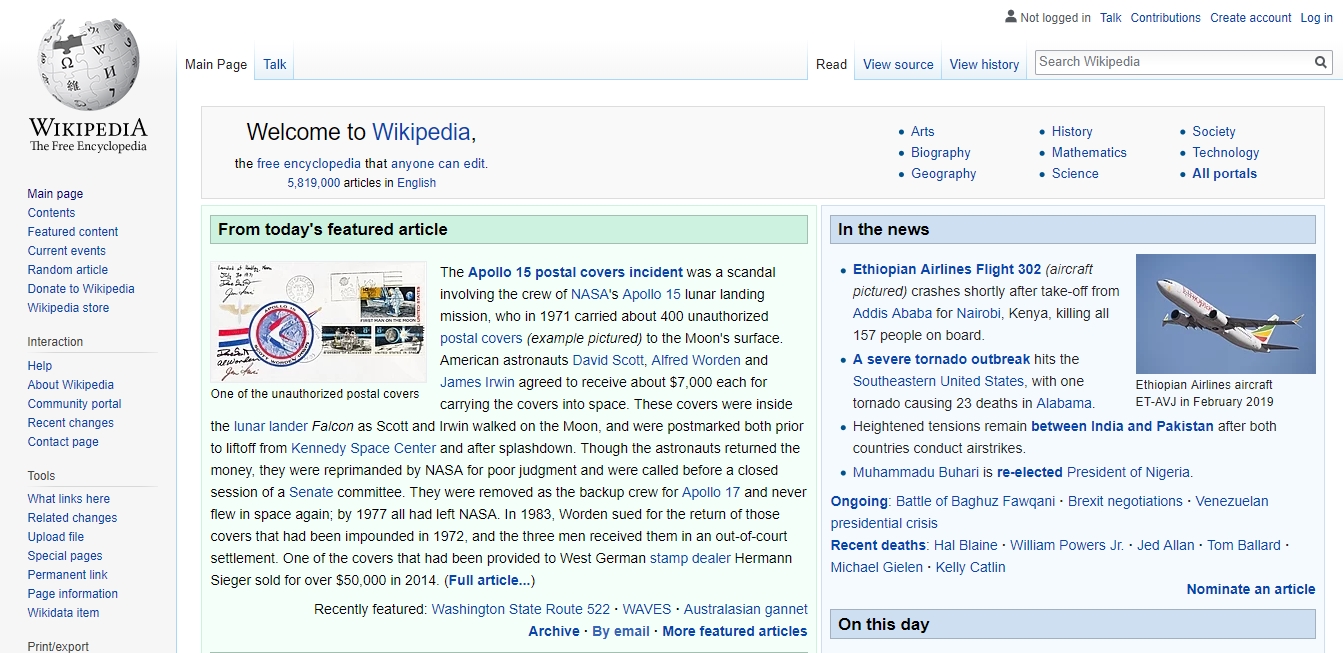
Task: Open Washington State Route 522
Action: click(x=521, y=609)
